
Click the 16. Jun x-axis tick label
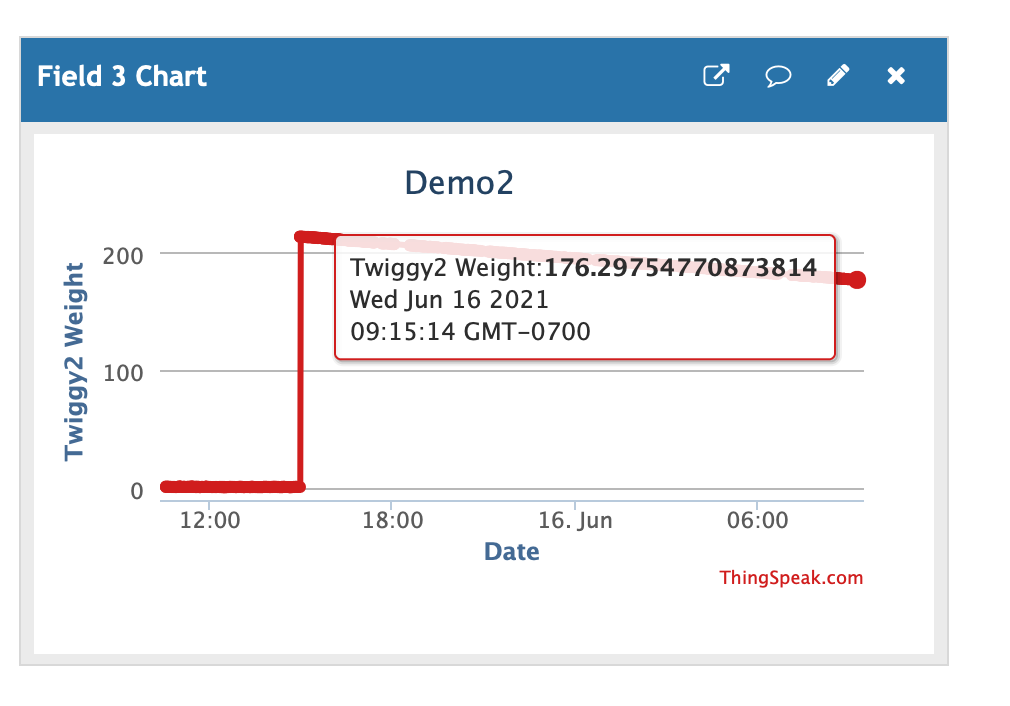(575, 521)
